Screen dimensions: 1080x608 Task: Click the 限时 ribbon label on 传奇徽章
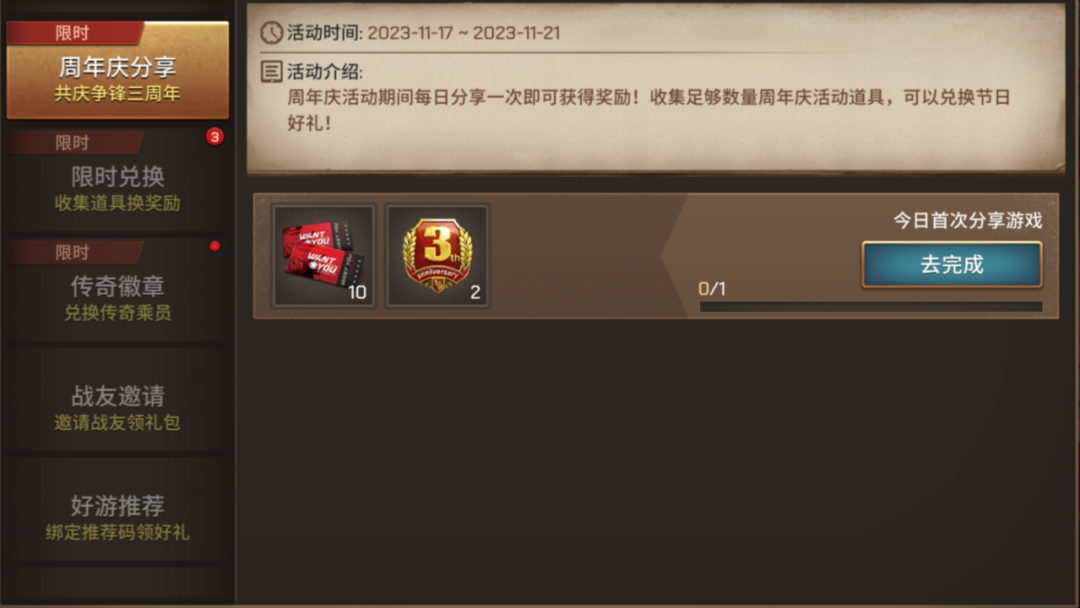point(72,252)
